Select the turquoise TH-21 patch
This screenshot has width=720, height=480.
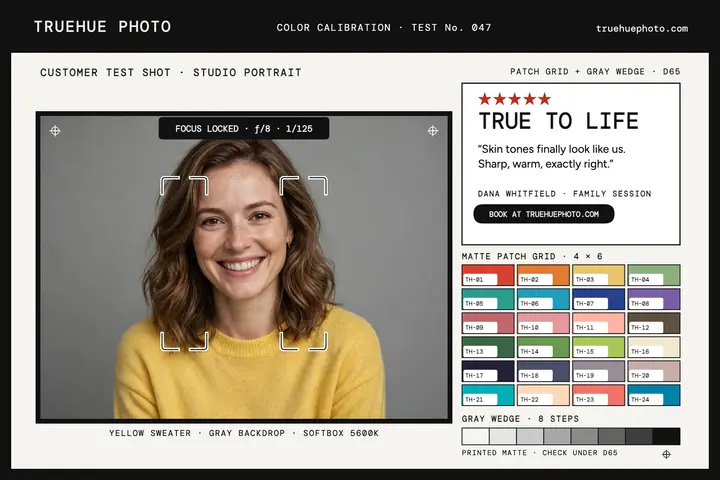488,395
